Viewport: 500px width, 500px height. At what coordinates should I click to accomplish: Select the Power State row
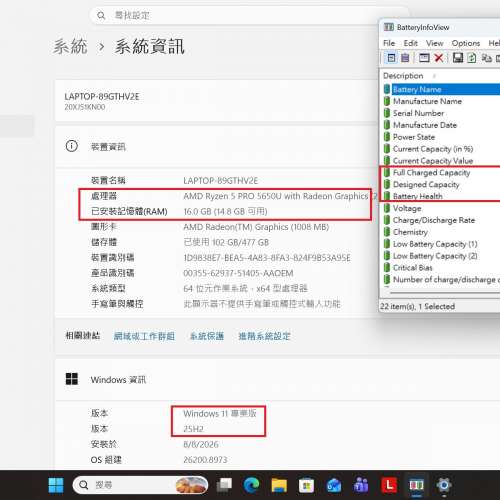[x=442, y=137]
